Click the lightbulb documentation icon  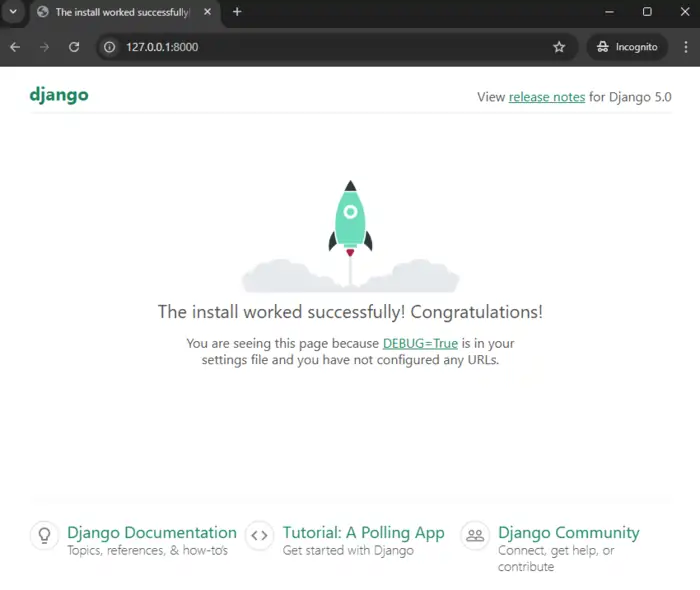point(45,535)
